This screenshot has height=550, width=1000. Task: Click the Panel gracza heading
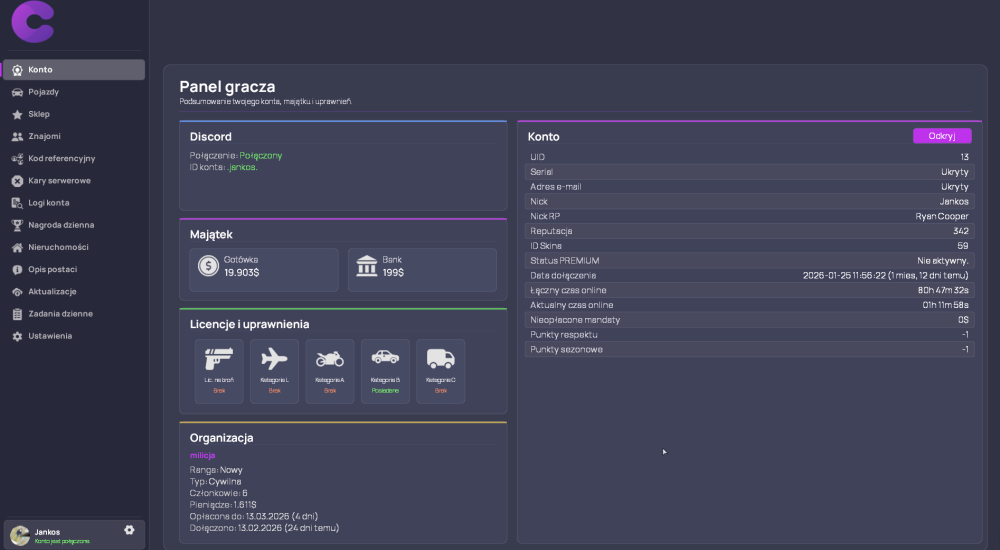227,87
